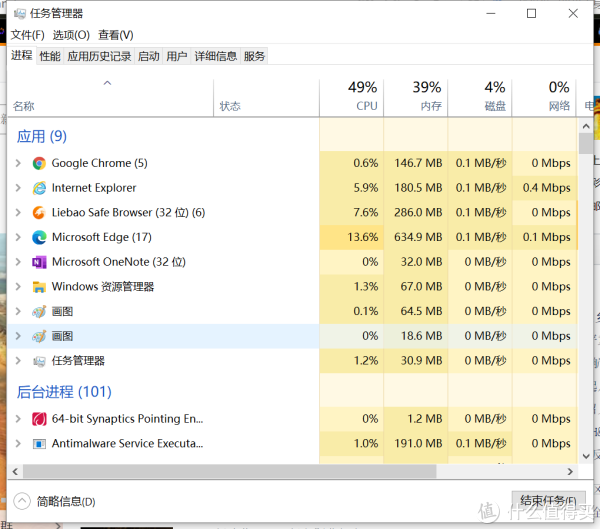Screen dimensions: 600x529
Task: Sort by the 0% 网络 column
Action: click(x=544, y=98)
